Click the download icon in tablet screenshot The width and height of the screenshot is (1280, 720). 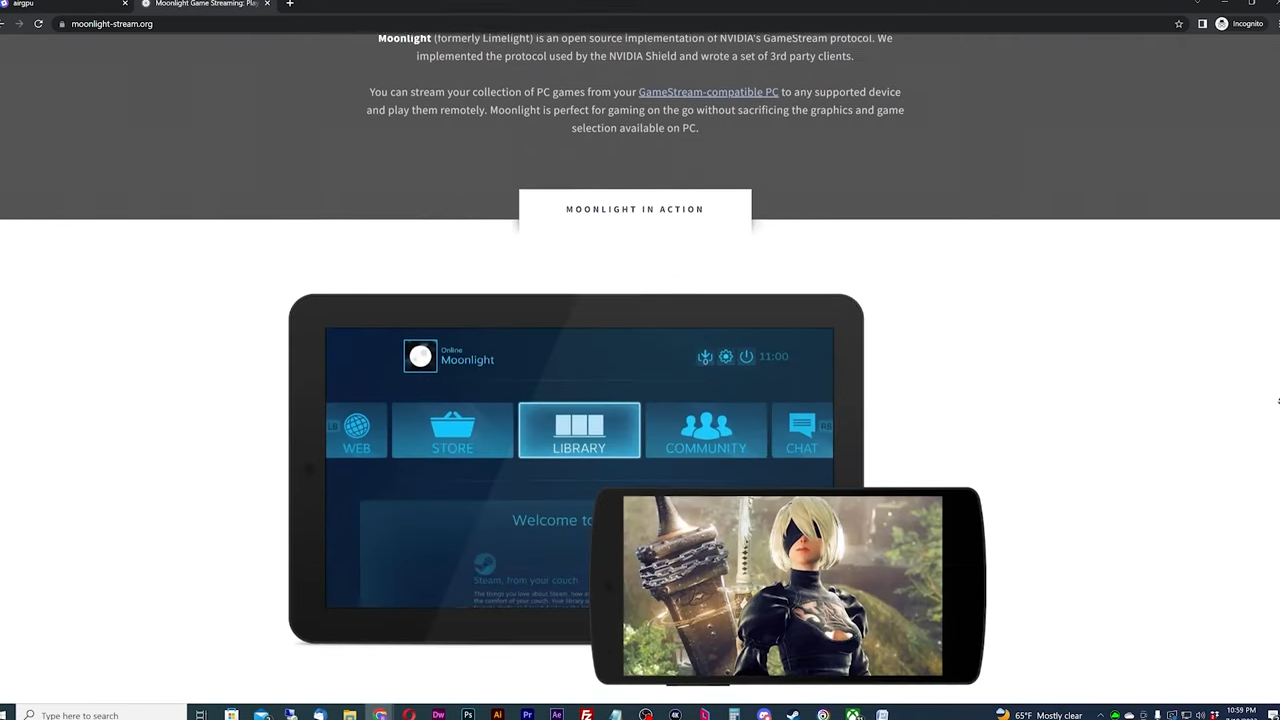coord(705,357)
